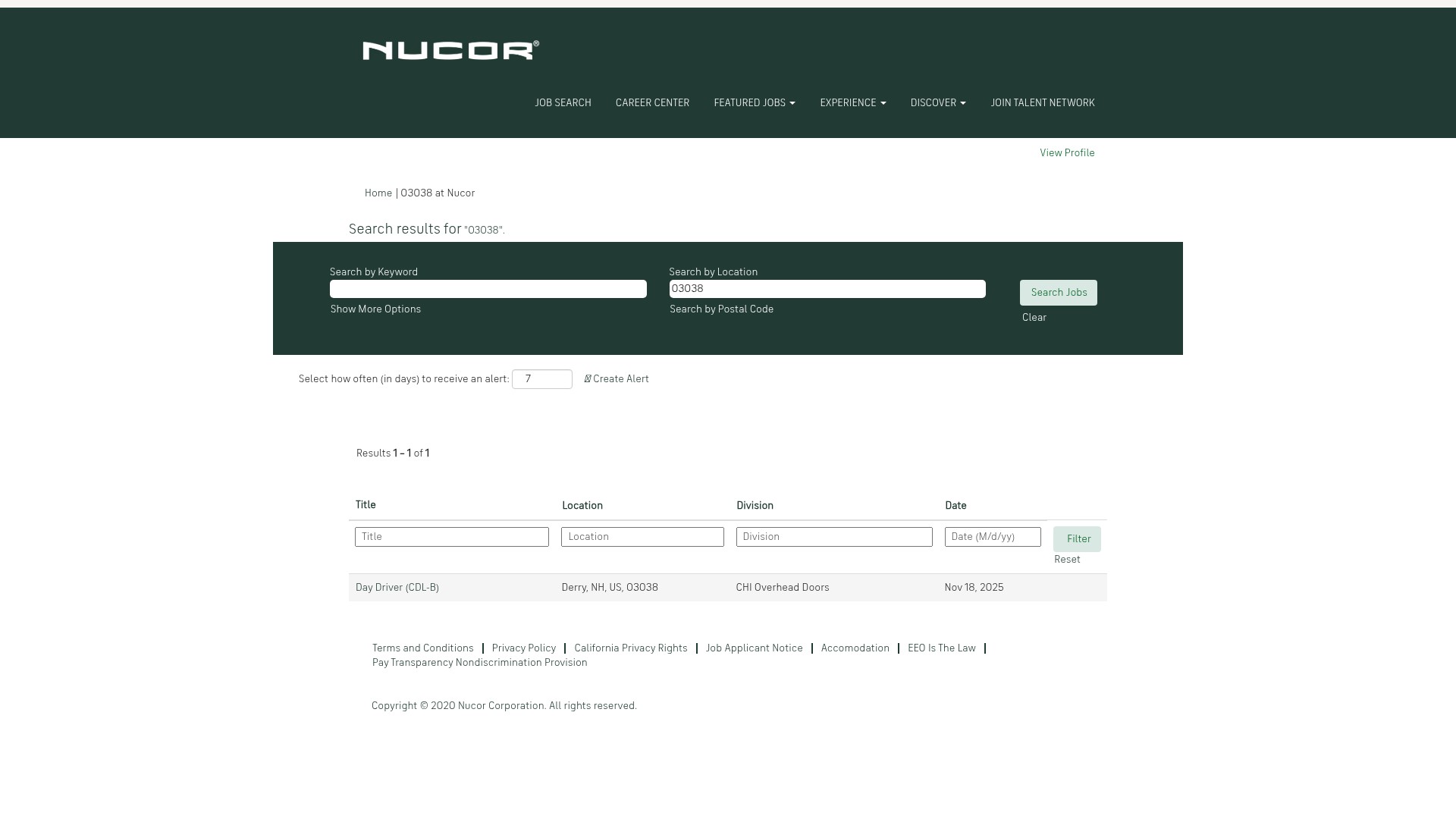Sort results by Division column

coord(755,506)
